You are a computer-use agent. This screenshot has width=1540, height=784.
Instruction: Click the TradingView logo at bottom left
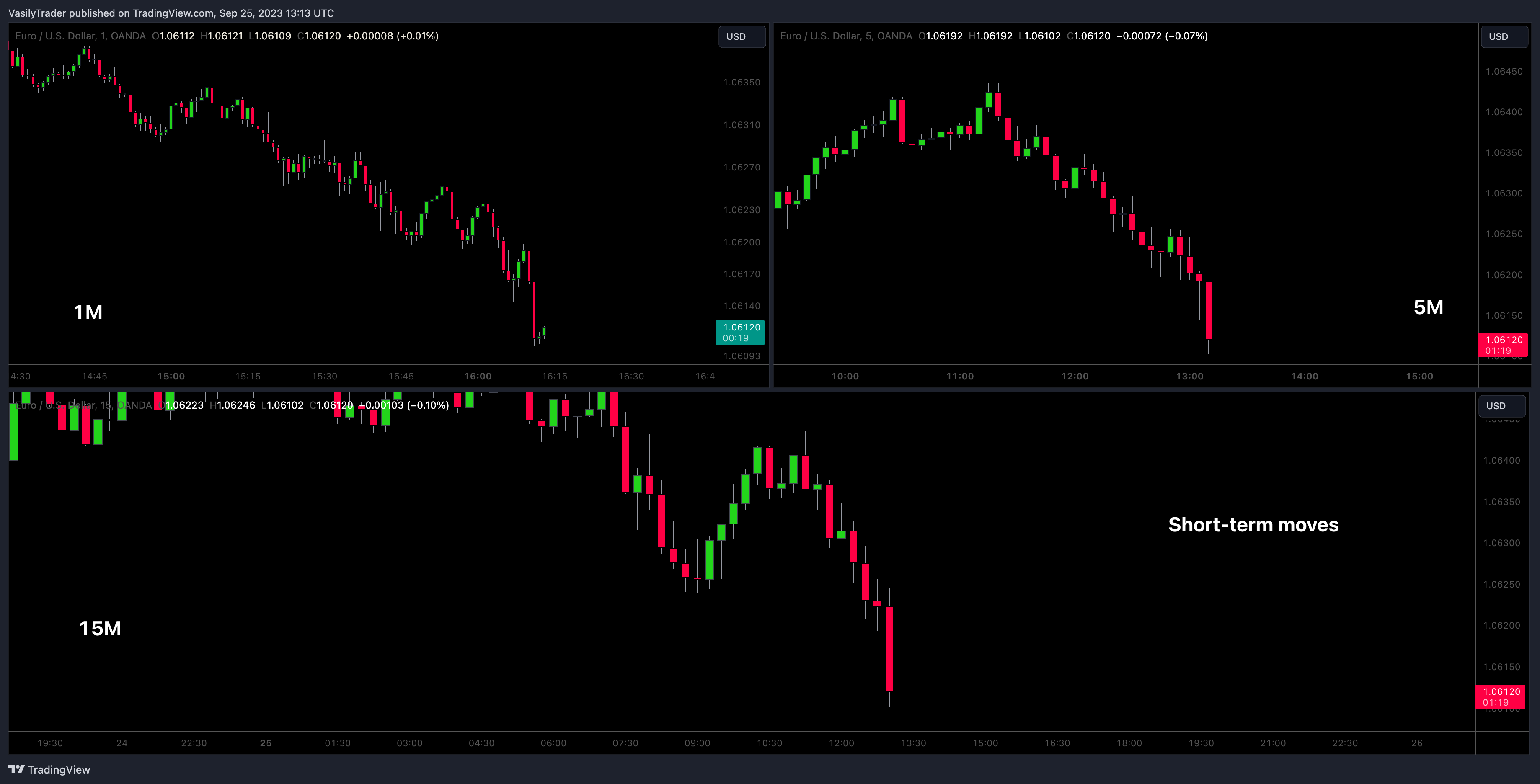[49, 770]
